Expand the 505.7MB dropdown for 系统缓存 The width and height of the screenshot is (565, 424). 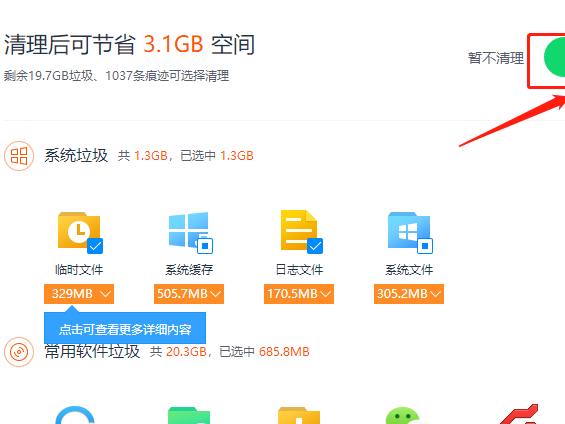tap(189, 294)
